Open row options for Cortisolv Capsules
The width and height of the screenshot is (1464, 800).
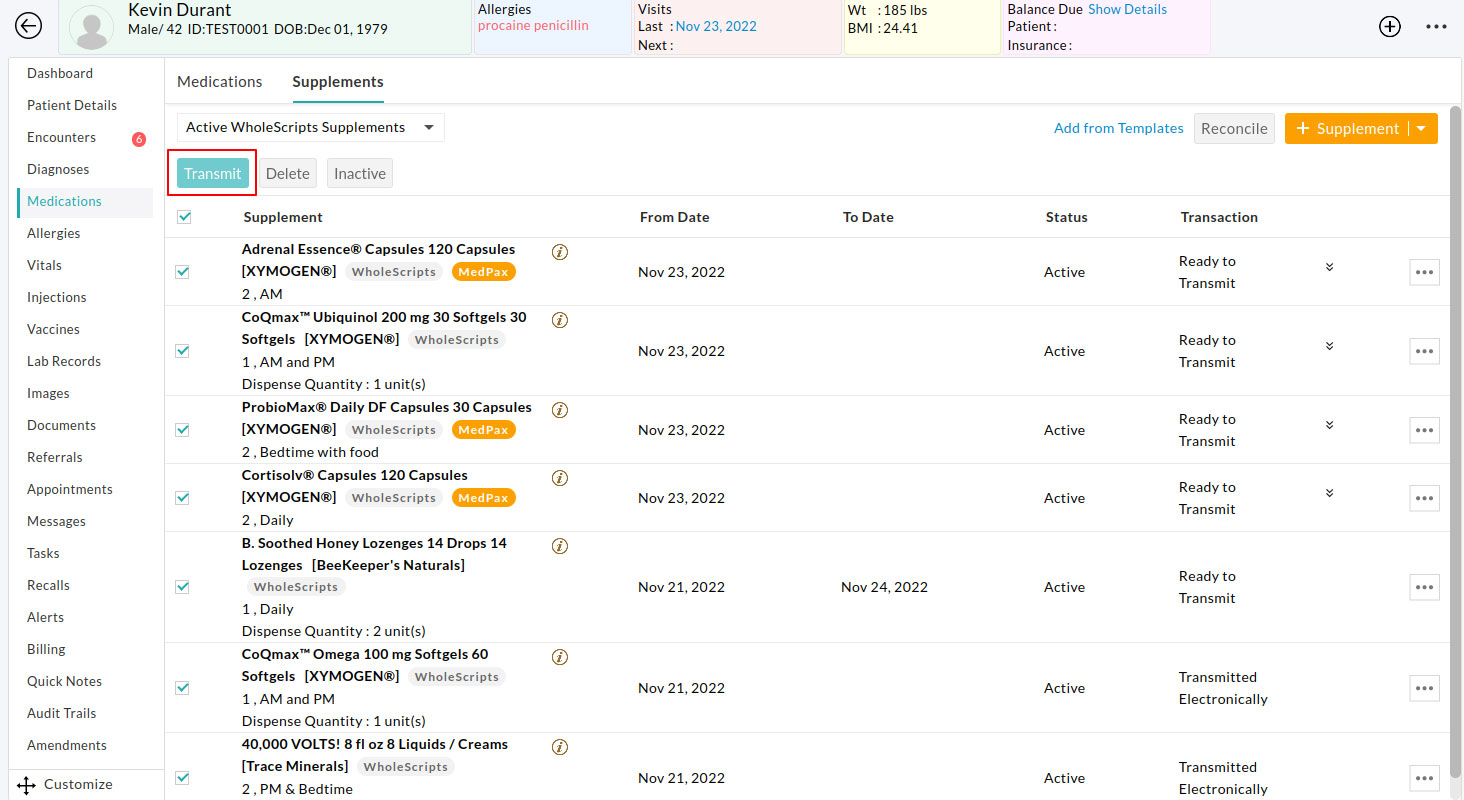click(x=1424, y=498)
